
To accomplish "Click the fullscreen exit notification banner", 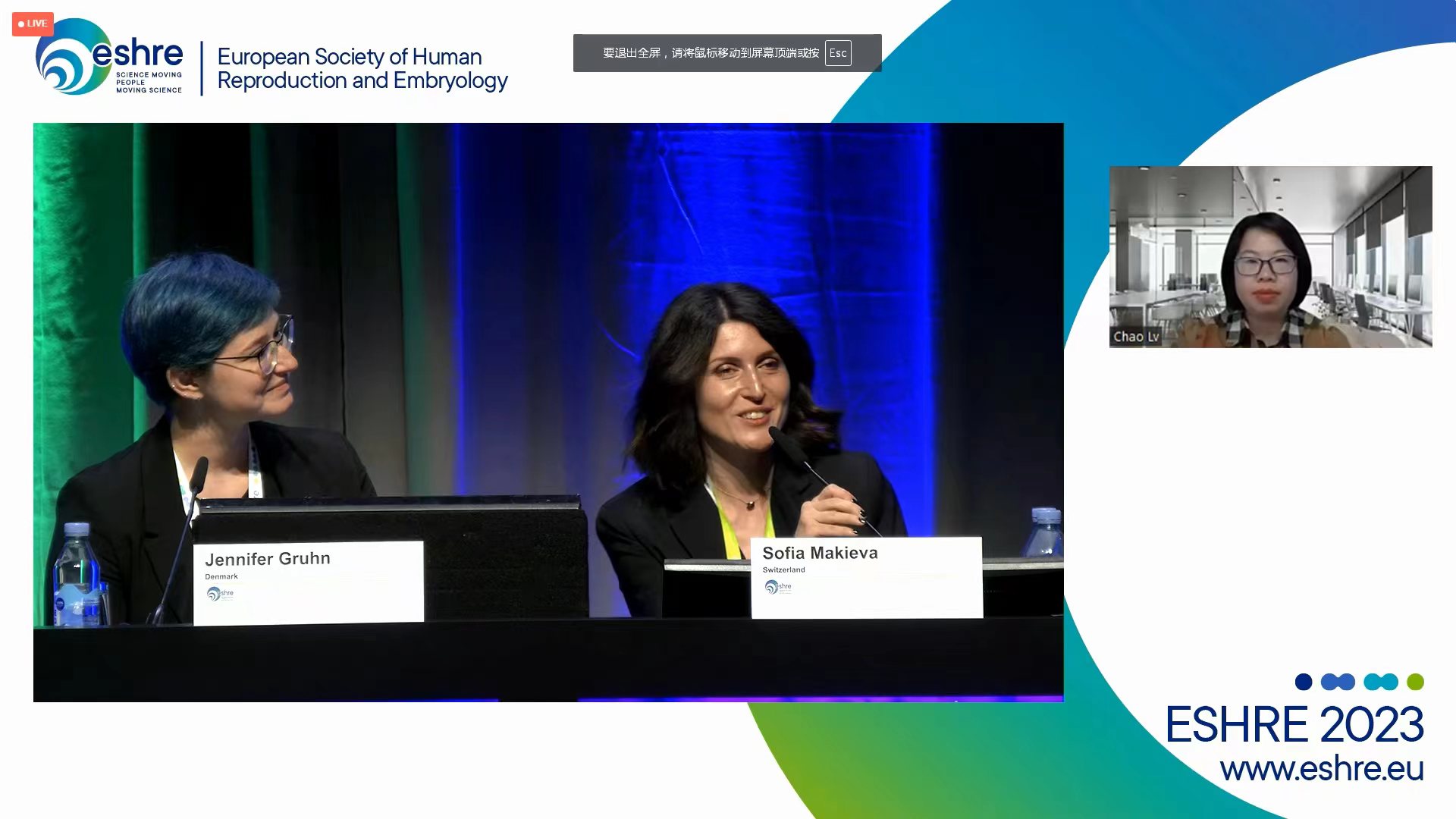I will coord(726,53).
